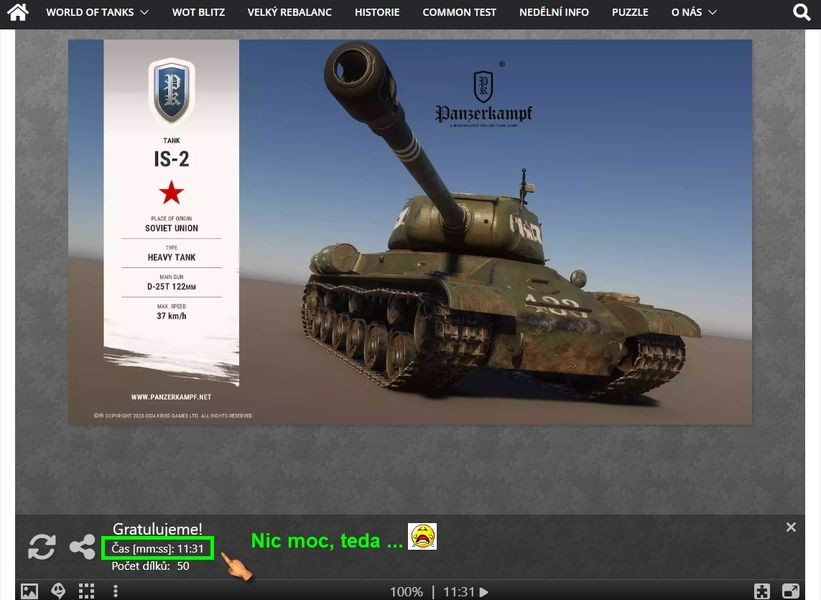This screenshot has width=821, height=600.
Task: Close the Gratulujeme results panel
Action: (x=790, y=527)
